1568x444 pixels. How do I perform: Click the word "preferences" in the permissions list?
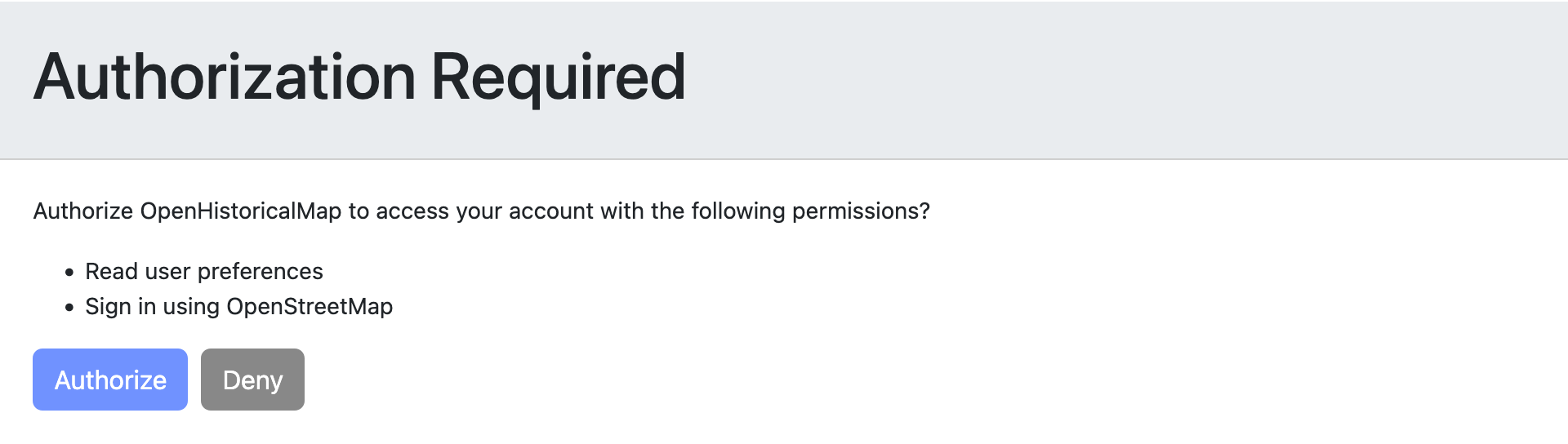261,271
